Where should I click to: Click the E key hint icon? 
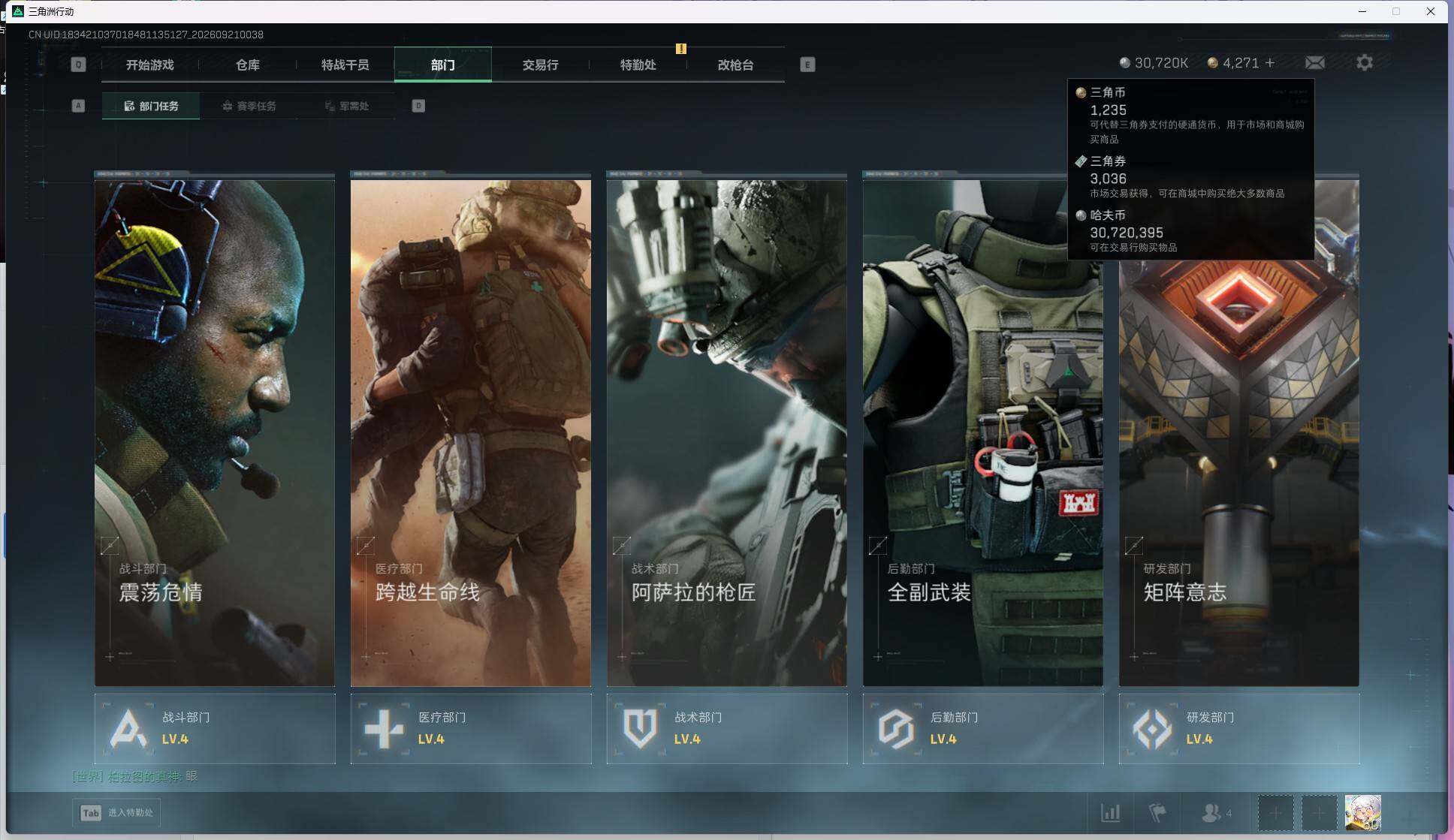coord(807,65)
